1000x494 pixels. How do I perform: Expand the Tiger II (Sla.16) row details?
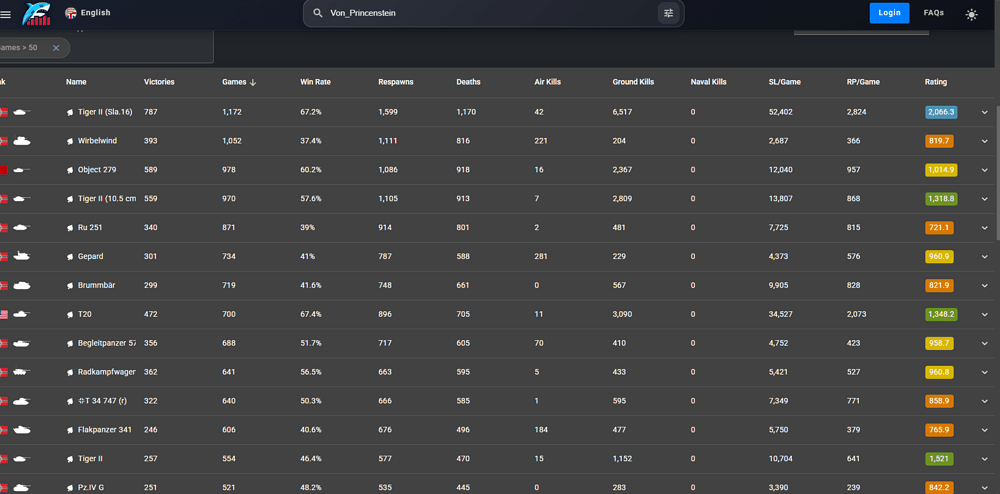tap(984, 113)
